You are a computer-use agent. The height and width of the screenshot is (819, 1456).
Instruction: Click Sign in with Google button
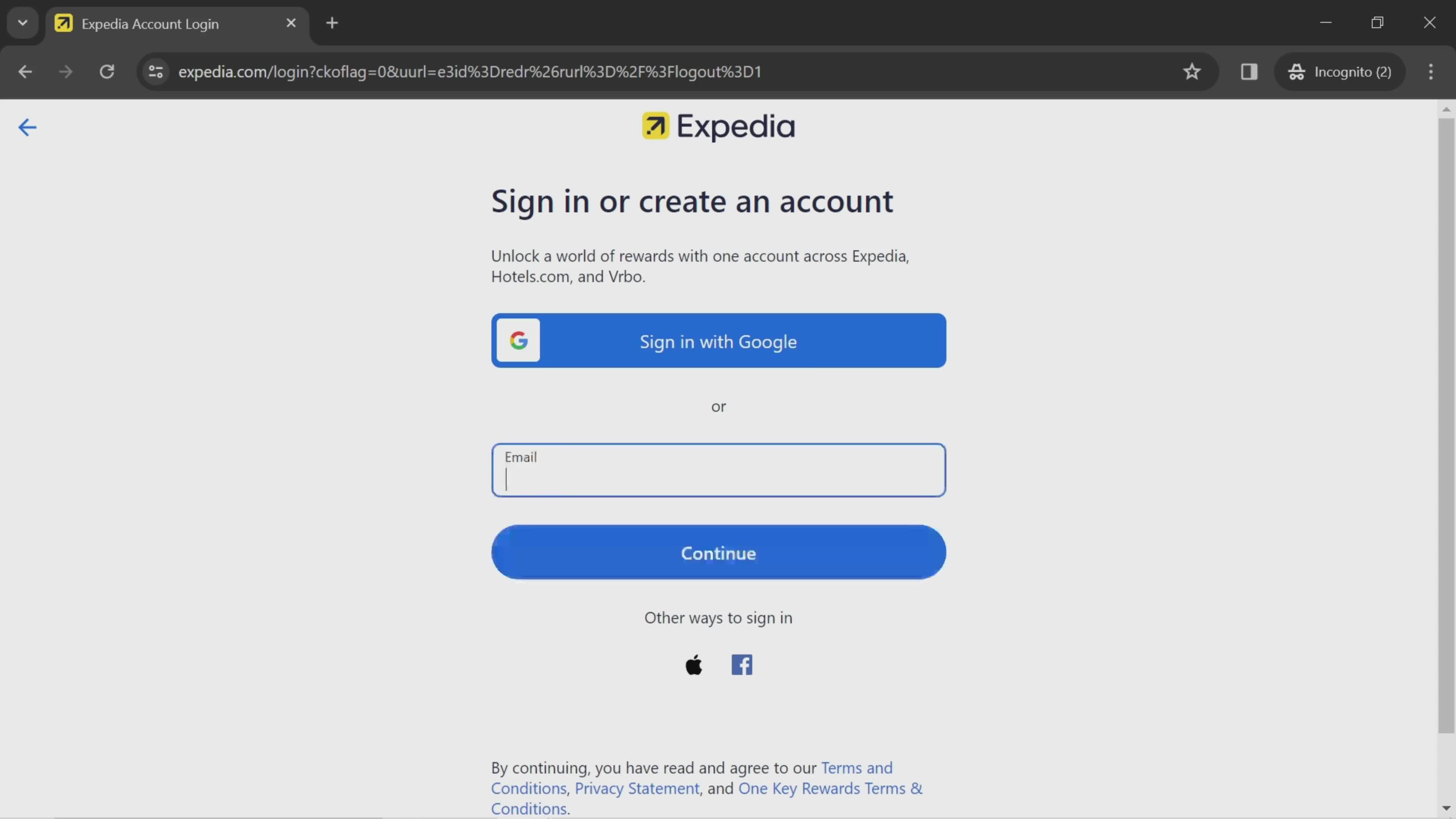tap(719, 341)
